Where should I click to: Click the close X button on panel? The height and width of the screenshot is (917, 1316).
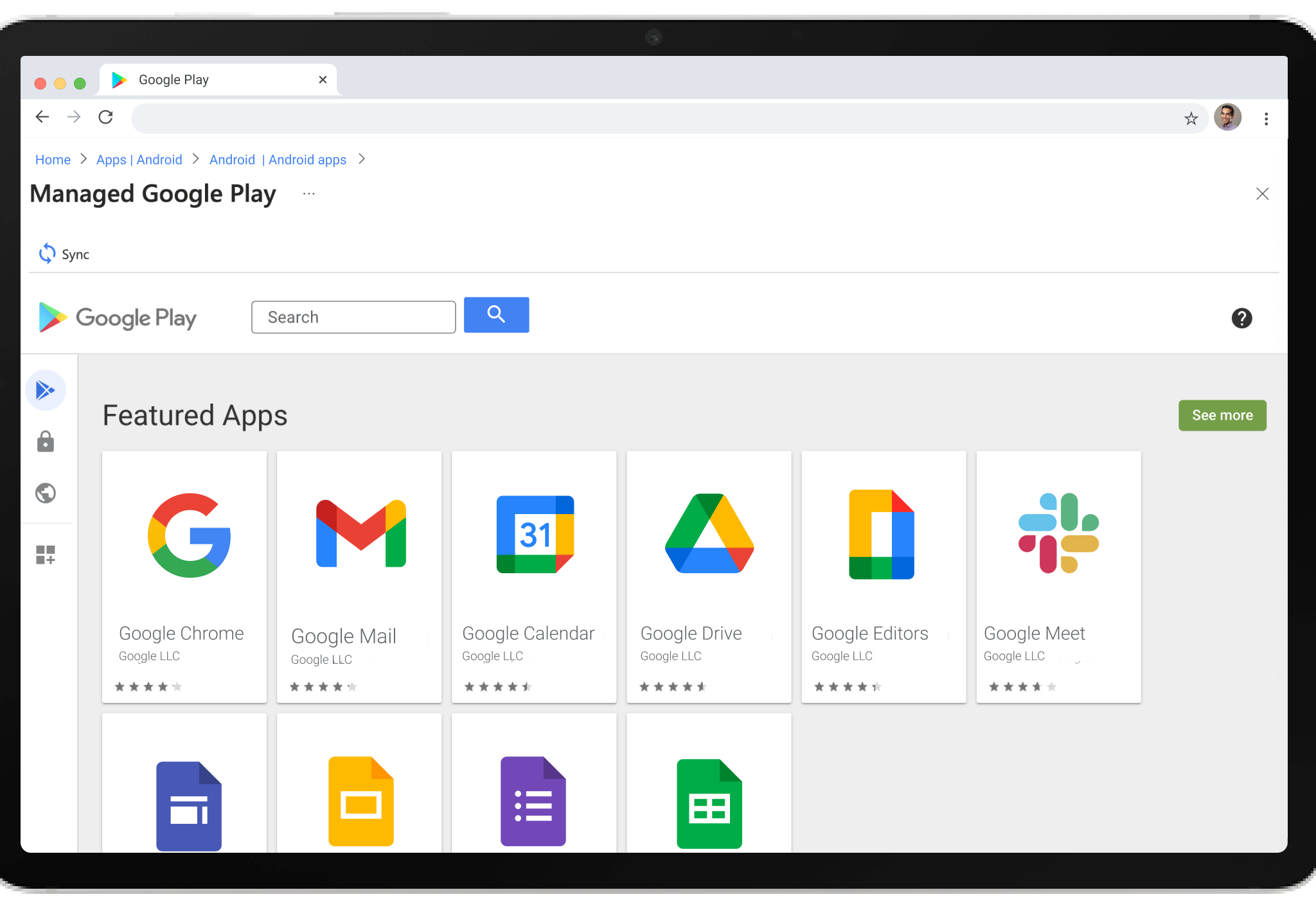point(1262,194)
